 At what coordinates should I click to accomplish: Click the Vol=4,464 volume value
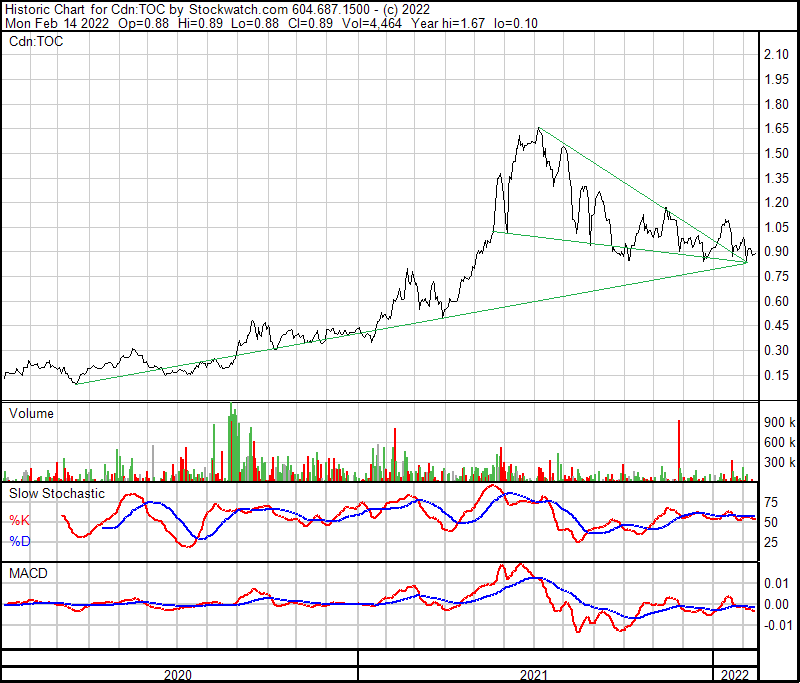pyautogui.click(x=371, y=23)
